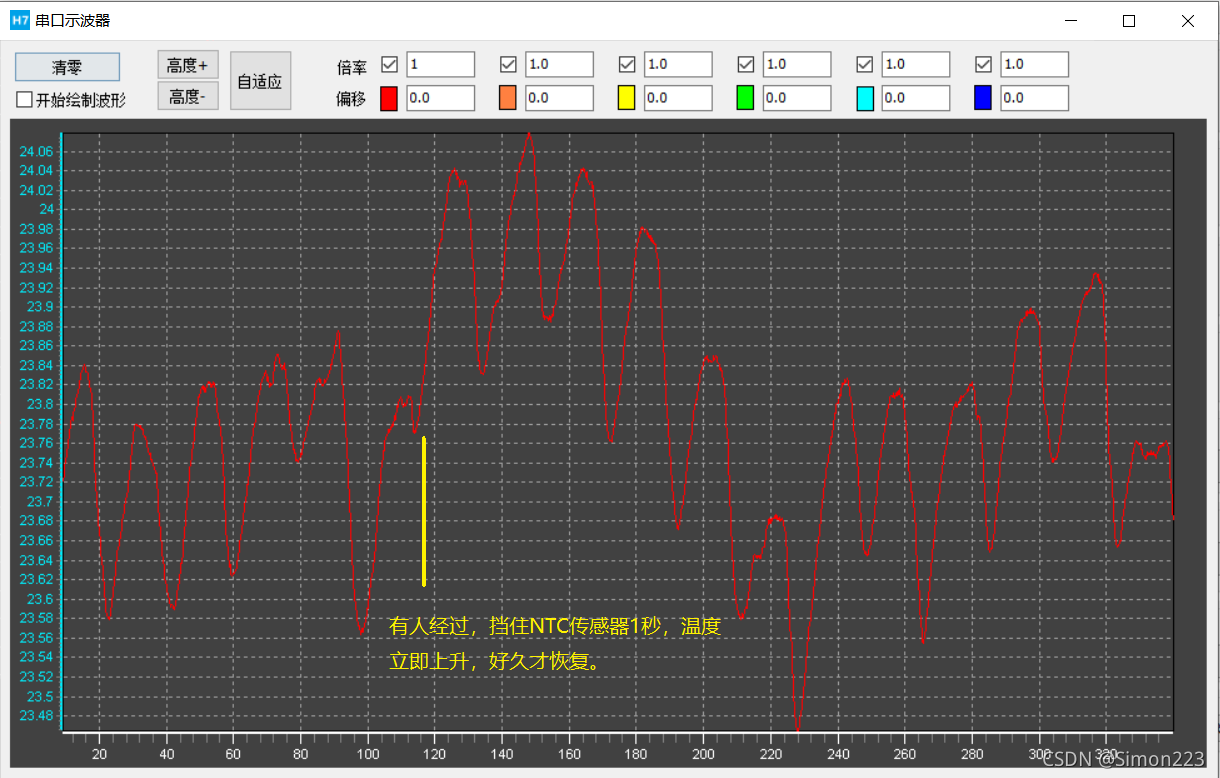Click the 200 x-axis label
1220x778 pixels.
(x=703, y=754)
